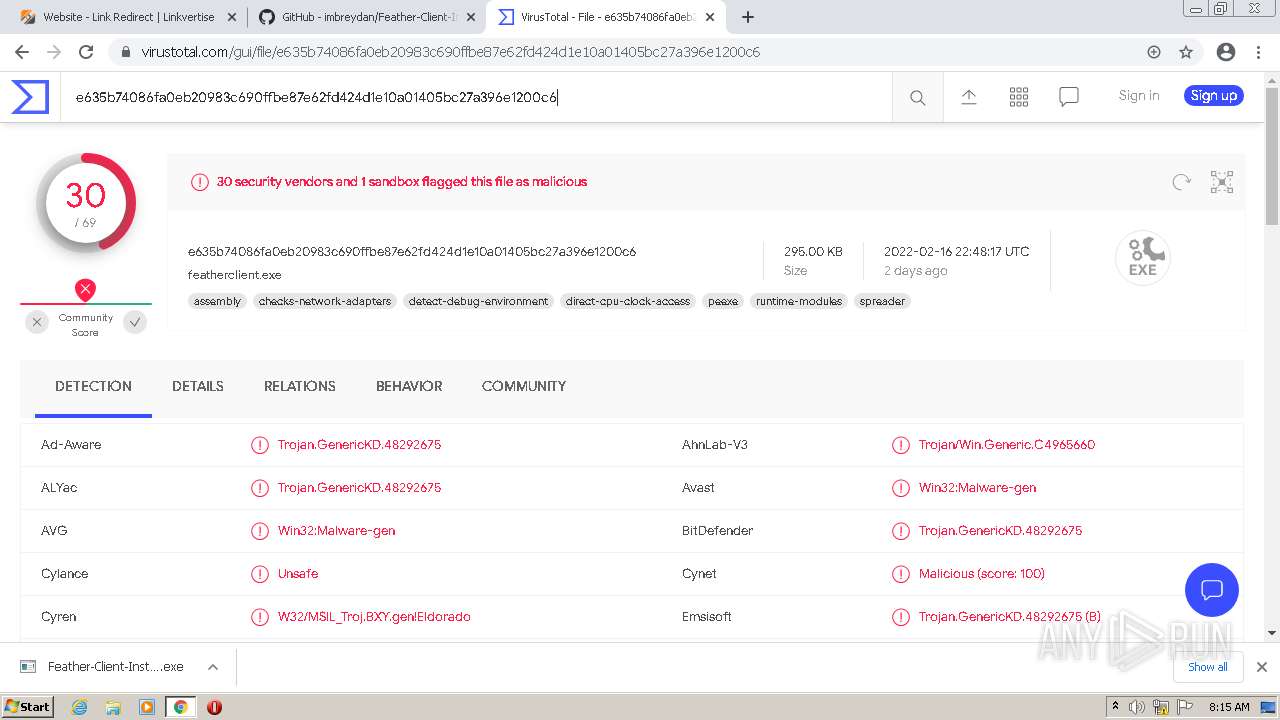This screenshot has height=720, width=1280.
Task: Open the comments speech bubble icon
Action: 1069,97
